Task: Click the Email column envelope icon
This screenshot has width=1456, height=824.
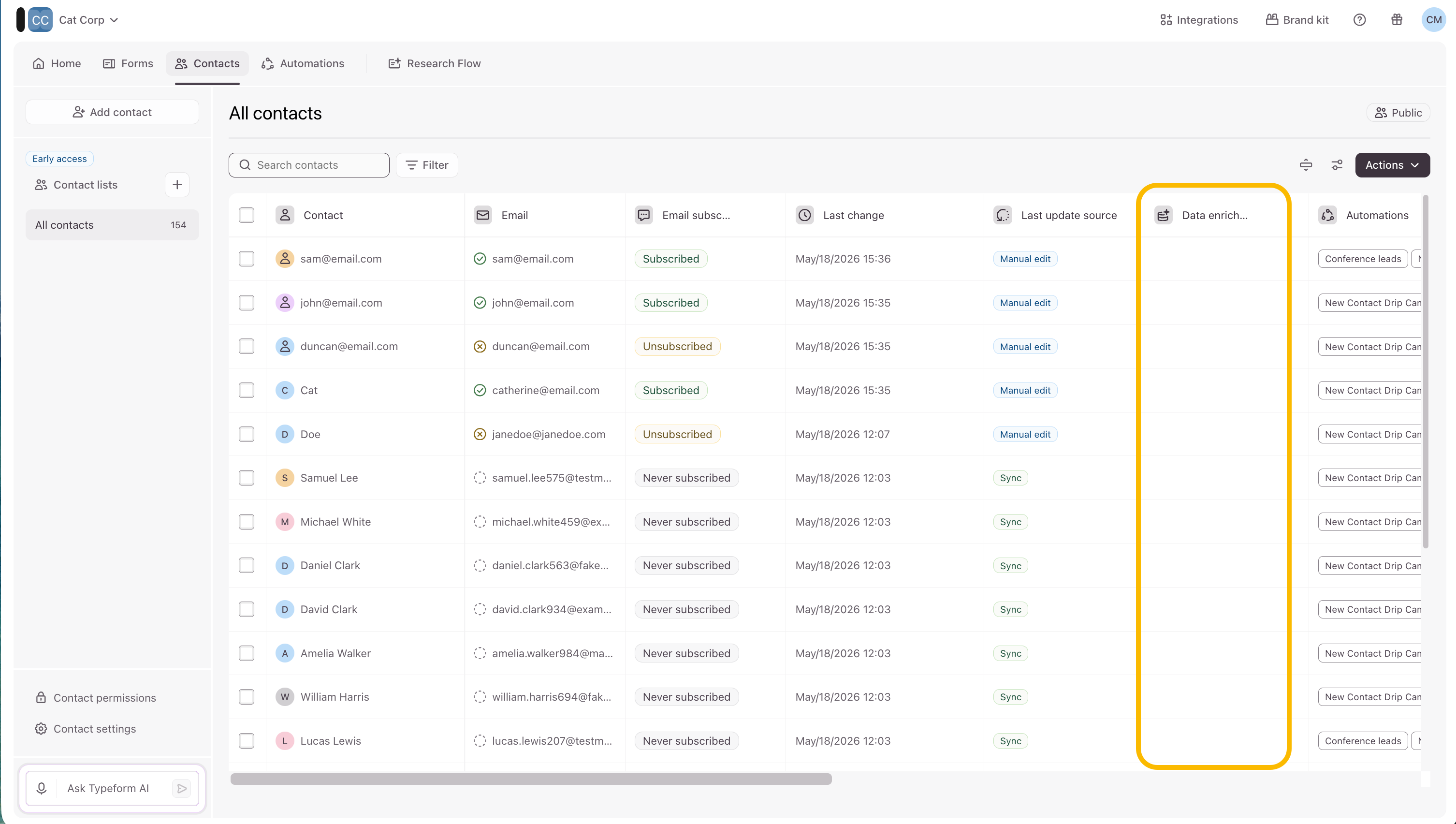Action: (482, 215)
